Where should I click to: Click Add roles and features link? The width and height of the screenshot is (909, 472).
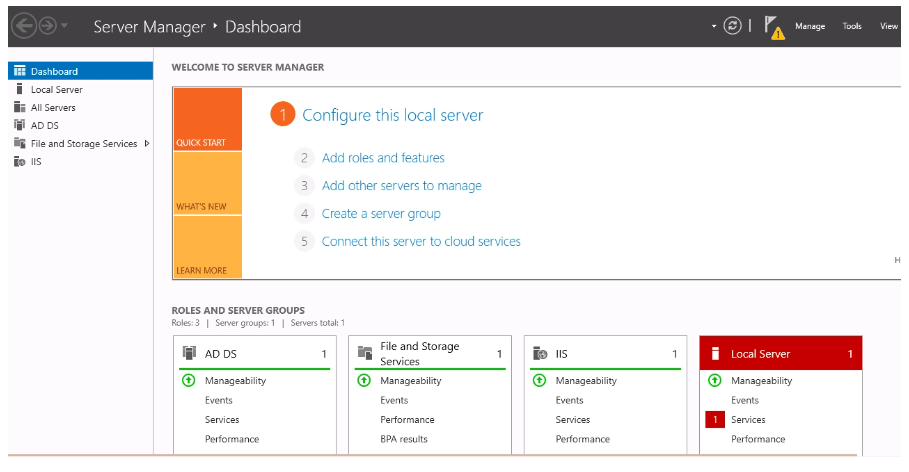point(383,158)
